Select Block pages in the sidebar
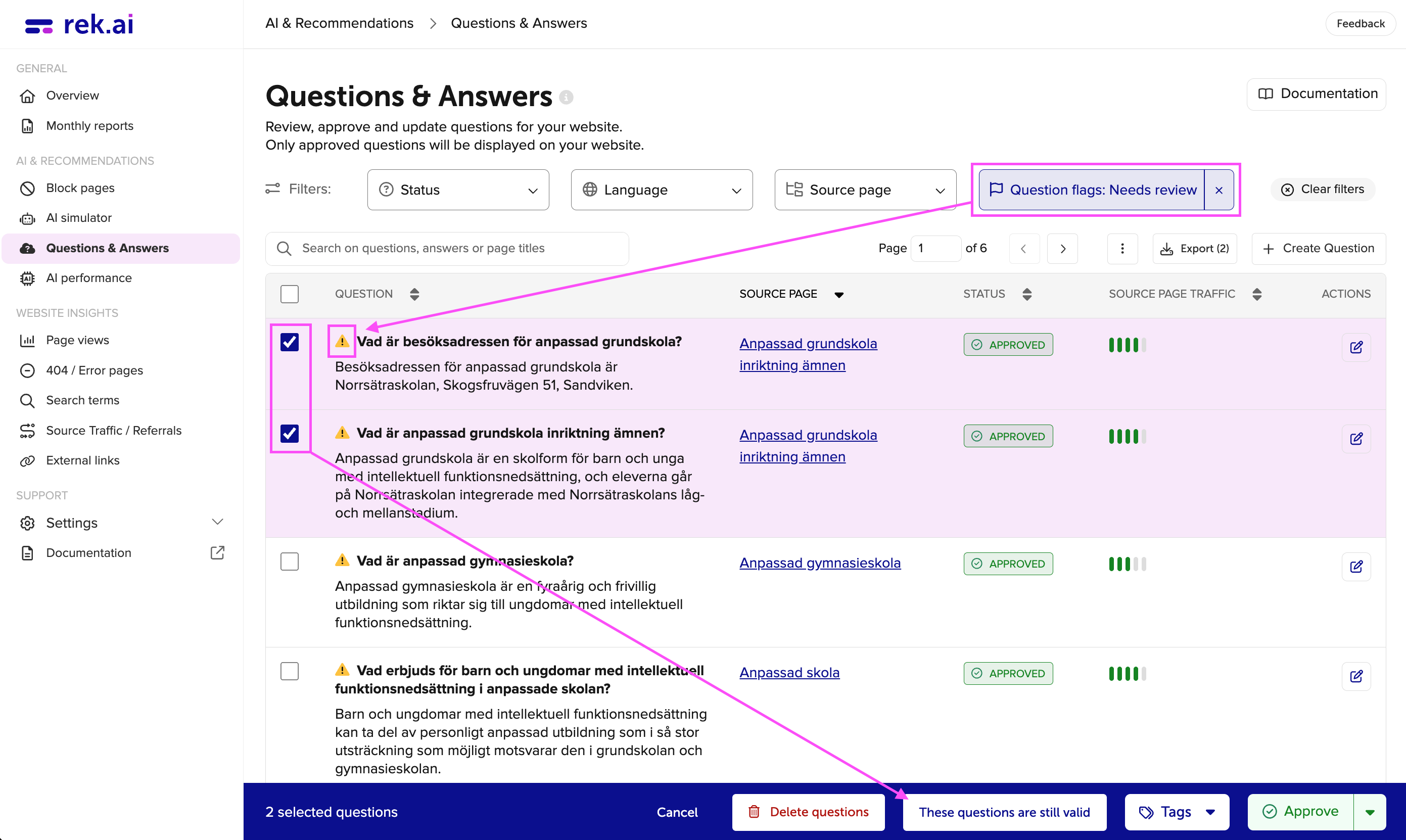The height and width of the screenshot is (840, 1406). tap(80, 188)
